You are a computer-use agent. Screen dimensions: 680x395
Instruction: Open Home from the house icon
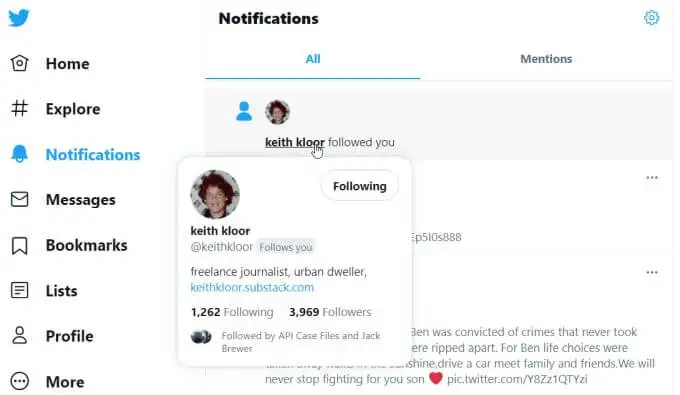20,63
